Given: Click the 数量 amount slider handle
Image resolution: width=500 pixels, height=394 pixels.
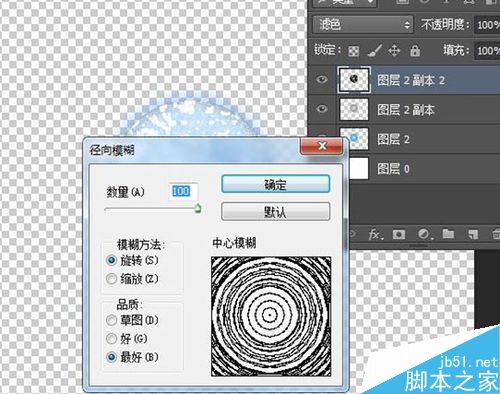Looking at the screenshot, I should click(198, 209).
